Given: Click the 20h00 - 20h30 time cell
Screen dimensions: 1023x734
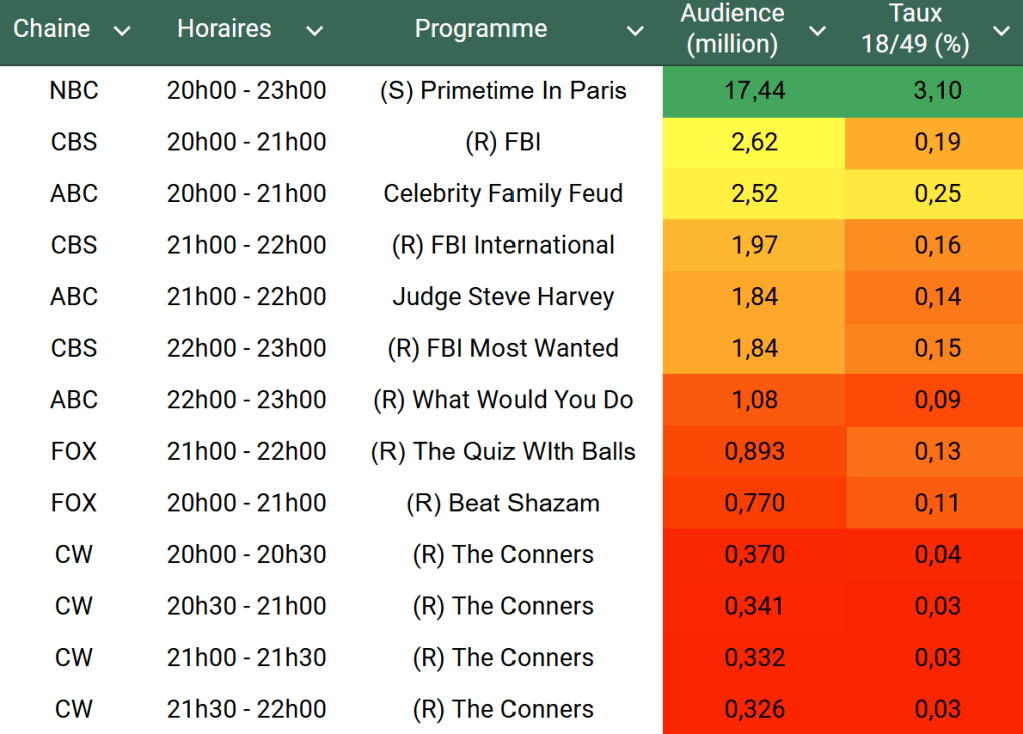Looking at the screenshot, I should pyautogui.click(x=246, y=555).
